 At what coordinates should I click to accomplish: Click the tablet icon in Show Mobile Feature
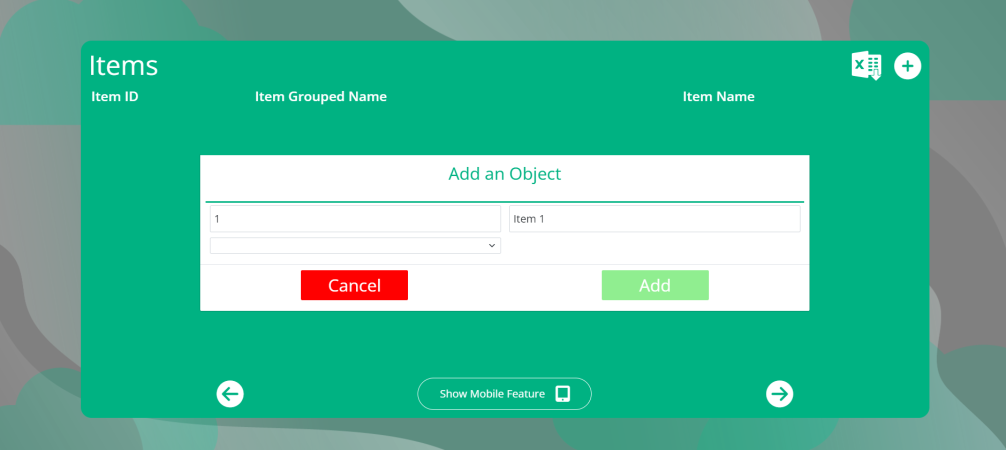pos(563,394)
